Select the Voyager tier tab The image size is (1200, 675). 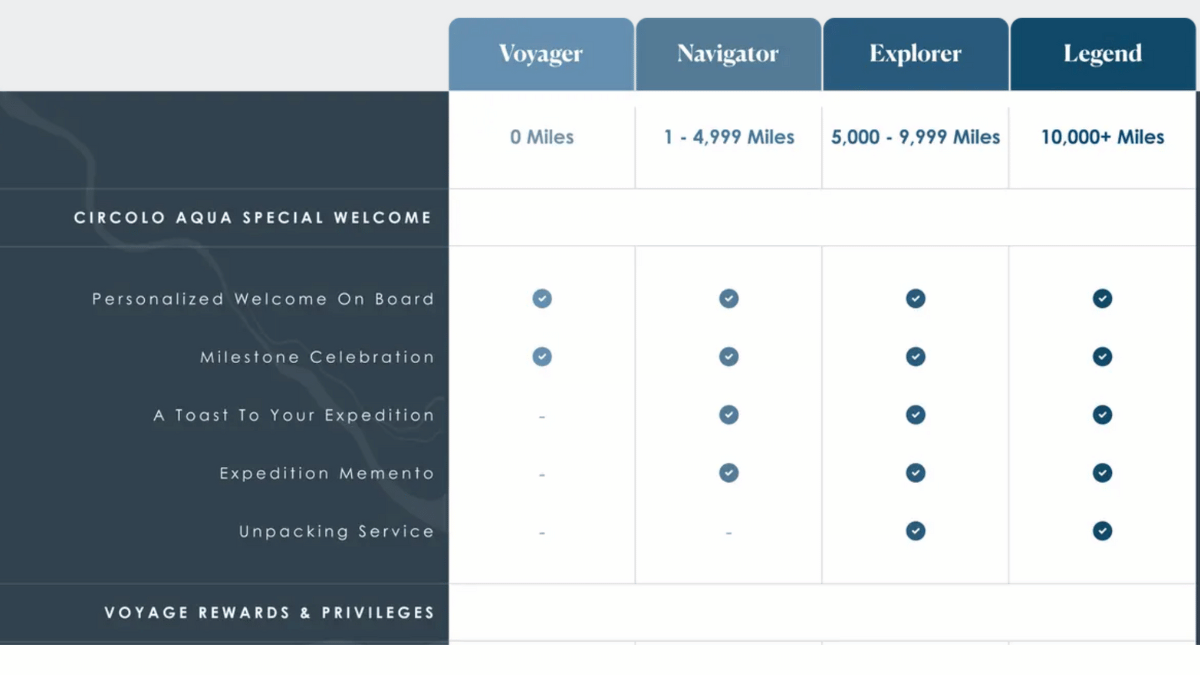tap(541, 54)
